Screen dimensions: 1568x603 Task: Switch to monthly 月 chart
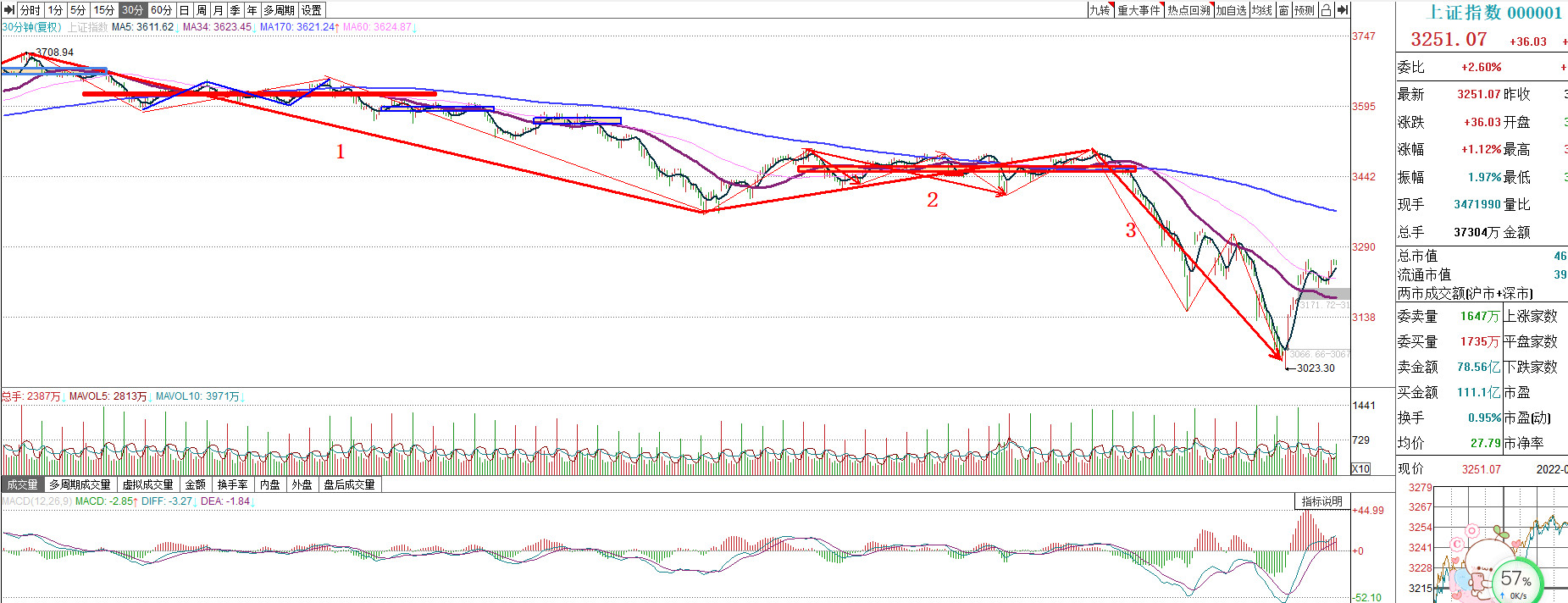point(219,10)
